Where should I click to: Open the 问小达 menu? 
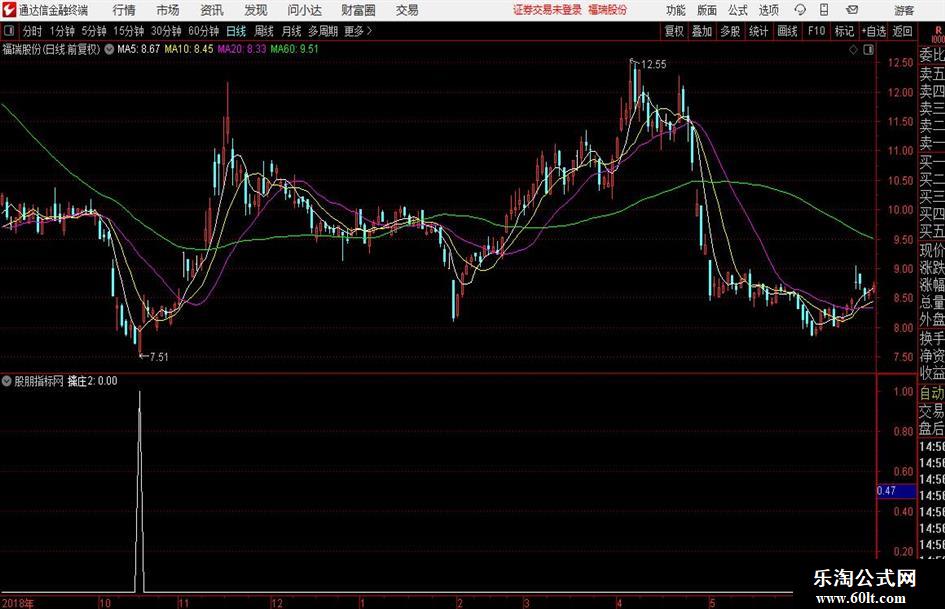(x=304, y=10)
